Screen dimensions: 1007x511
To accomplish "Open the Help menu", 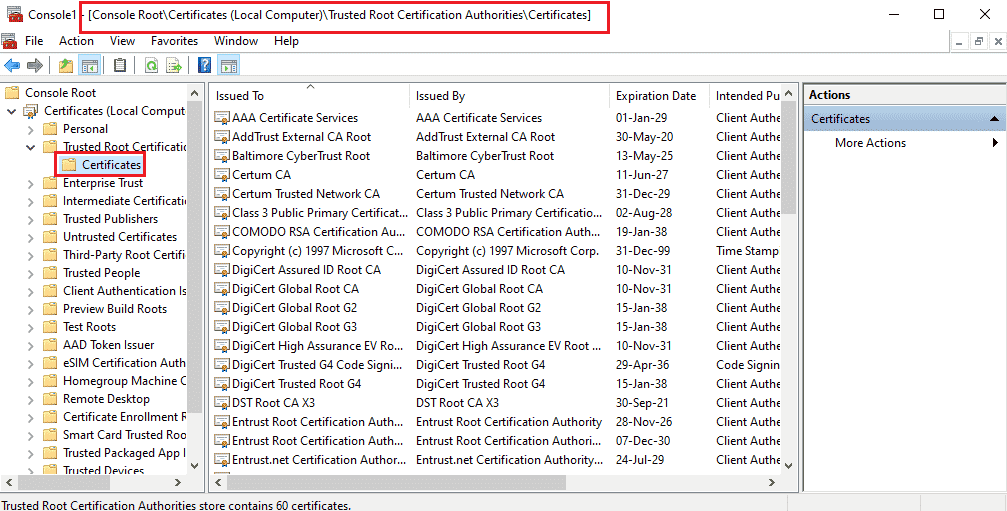I will tap(286, 41).
